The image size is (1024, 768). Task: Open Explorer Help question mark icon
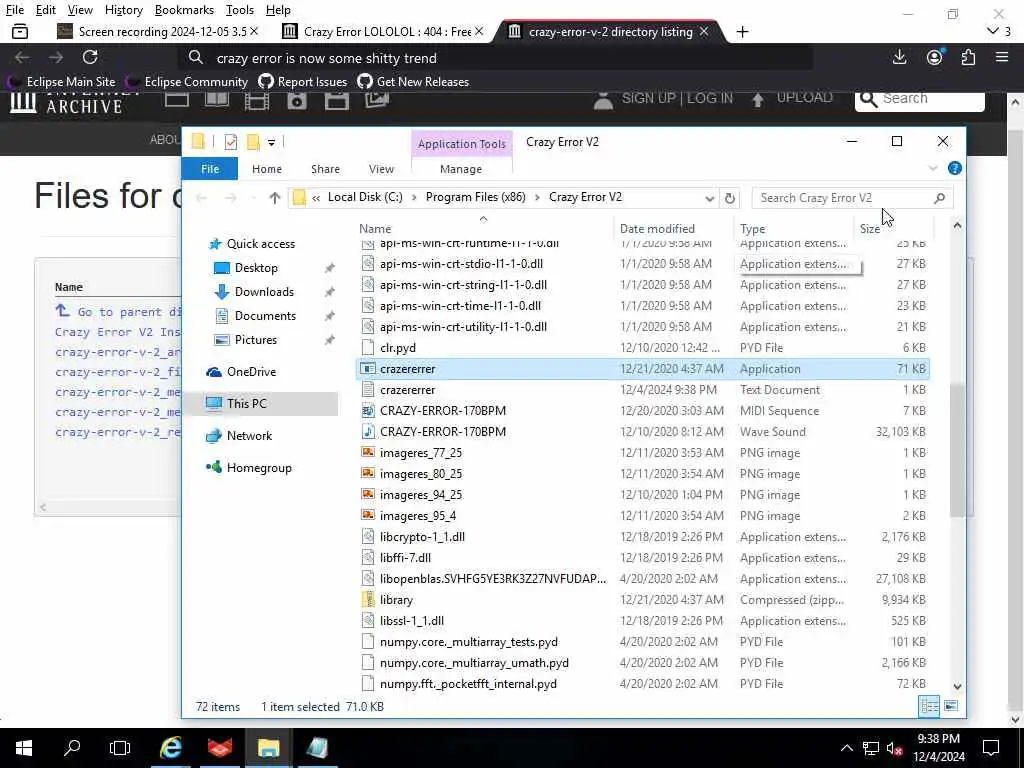tap(955, 168)
